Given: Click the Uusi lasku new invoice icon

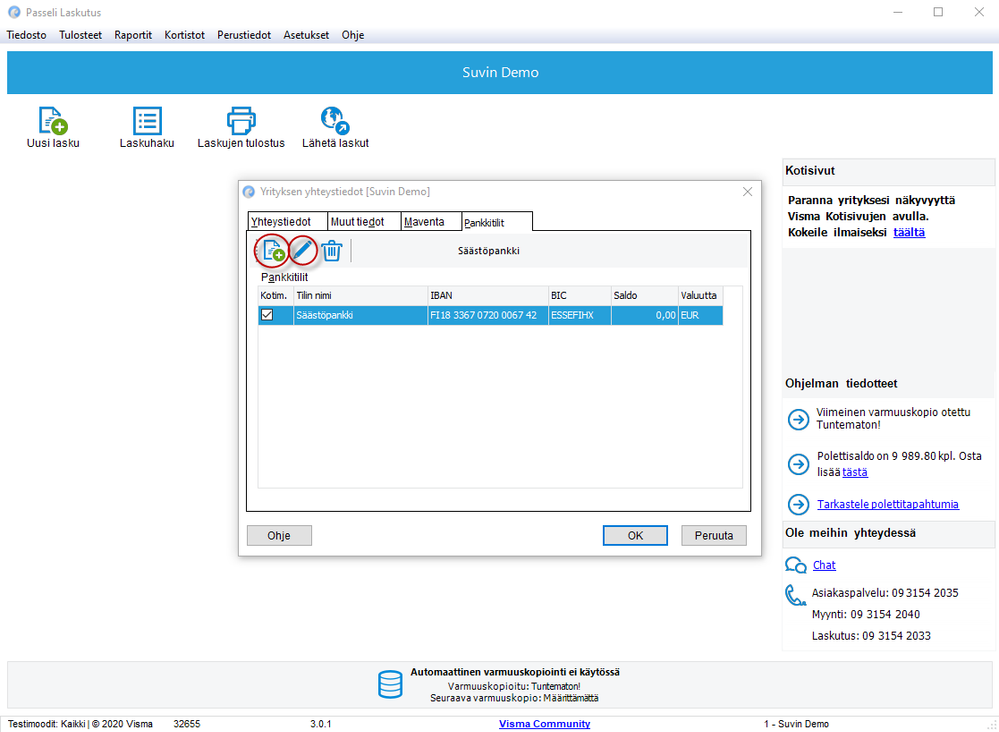Looking at the screenshot, I should [x=53, y=120].
